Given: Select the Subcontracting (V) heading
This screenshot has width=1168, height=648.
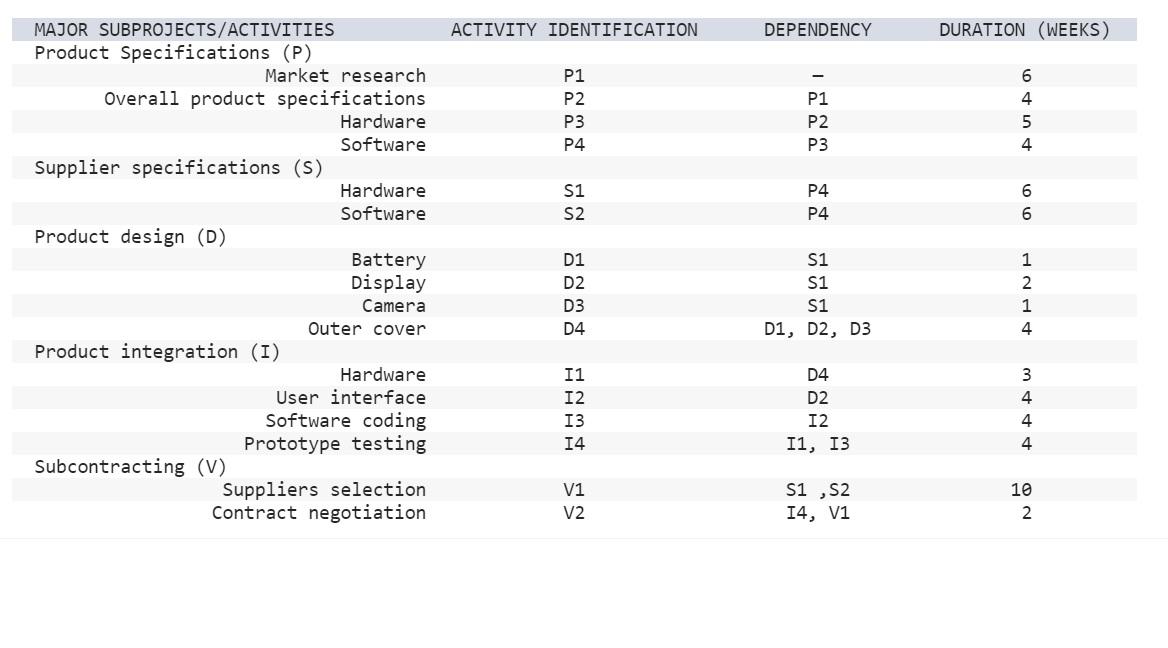Looking at the screenshot, I should click(130, 467).
